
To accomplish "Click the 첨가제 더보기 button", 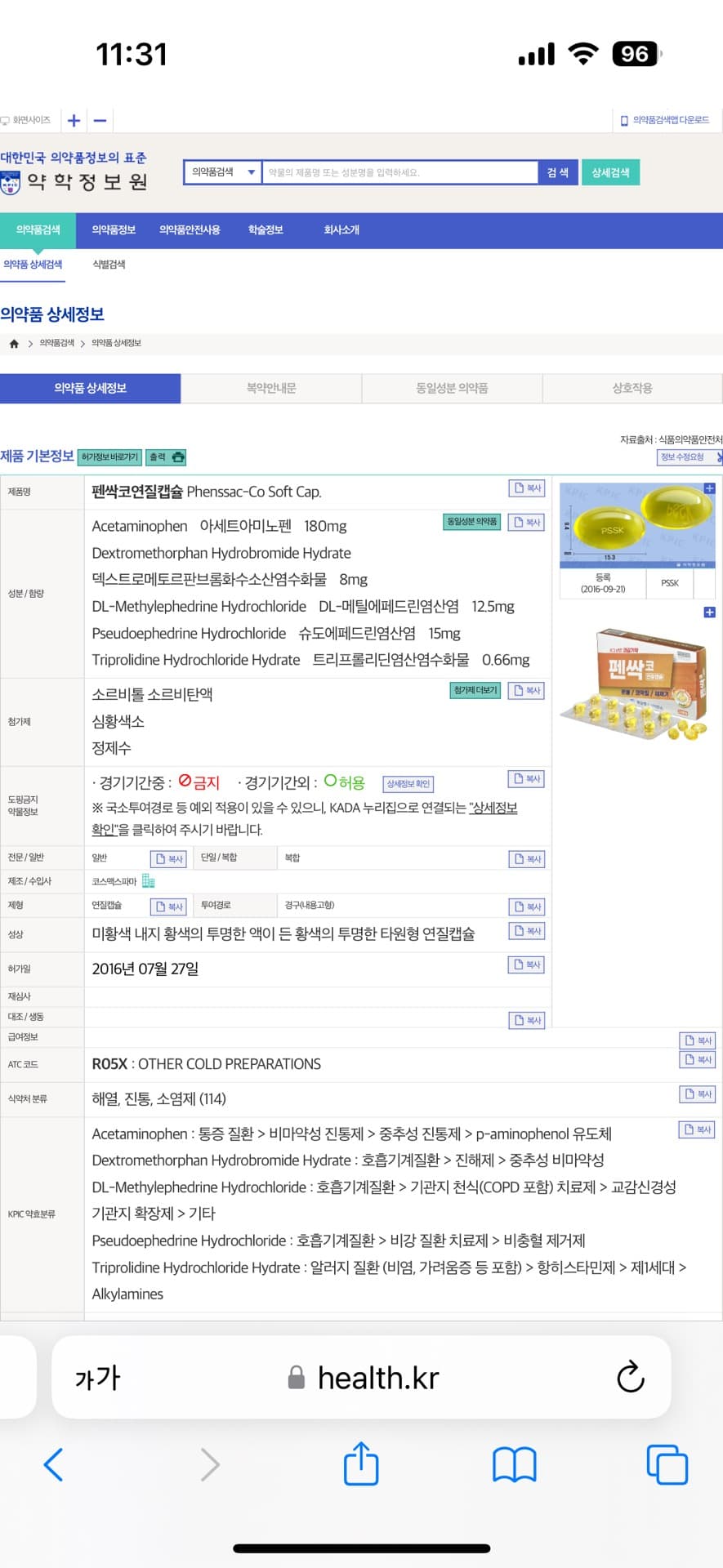I will tap(475, 691).
